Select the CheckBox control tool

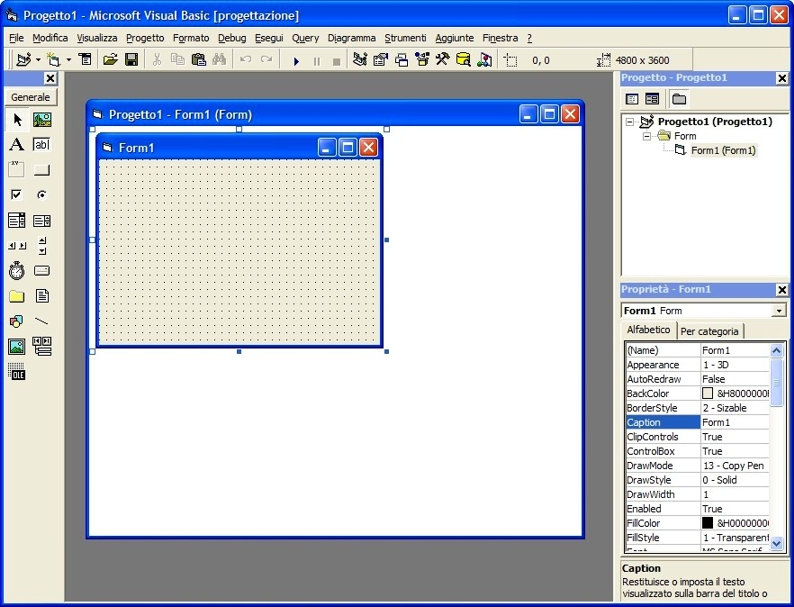pos(17,195)
